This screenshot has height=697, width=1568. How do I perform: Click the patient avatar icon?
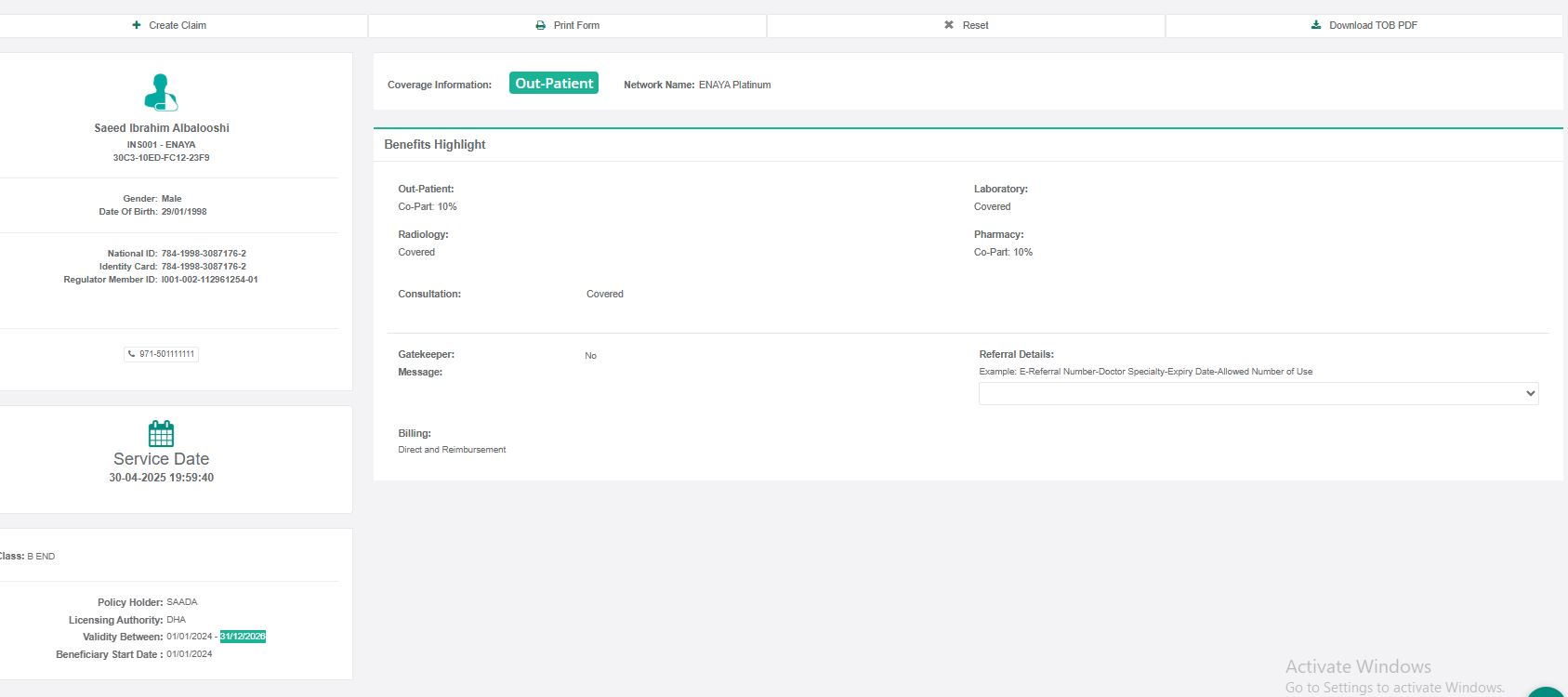161,92
